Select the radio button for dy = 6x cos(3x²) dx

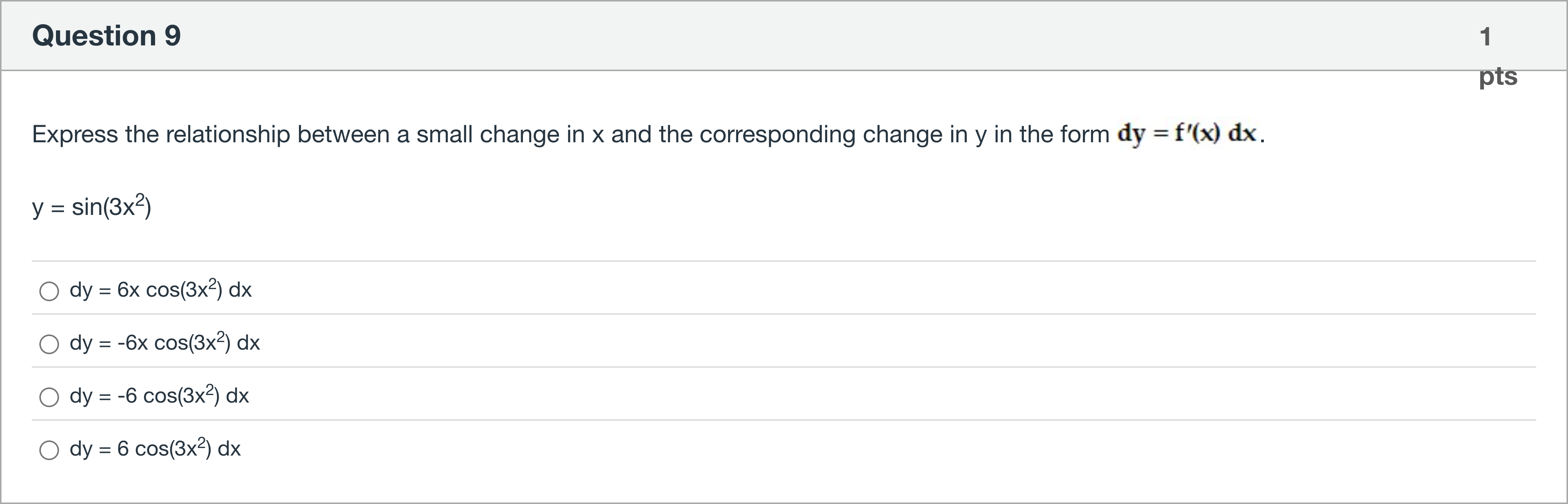coord(49,291)
